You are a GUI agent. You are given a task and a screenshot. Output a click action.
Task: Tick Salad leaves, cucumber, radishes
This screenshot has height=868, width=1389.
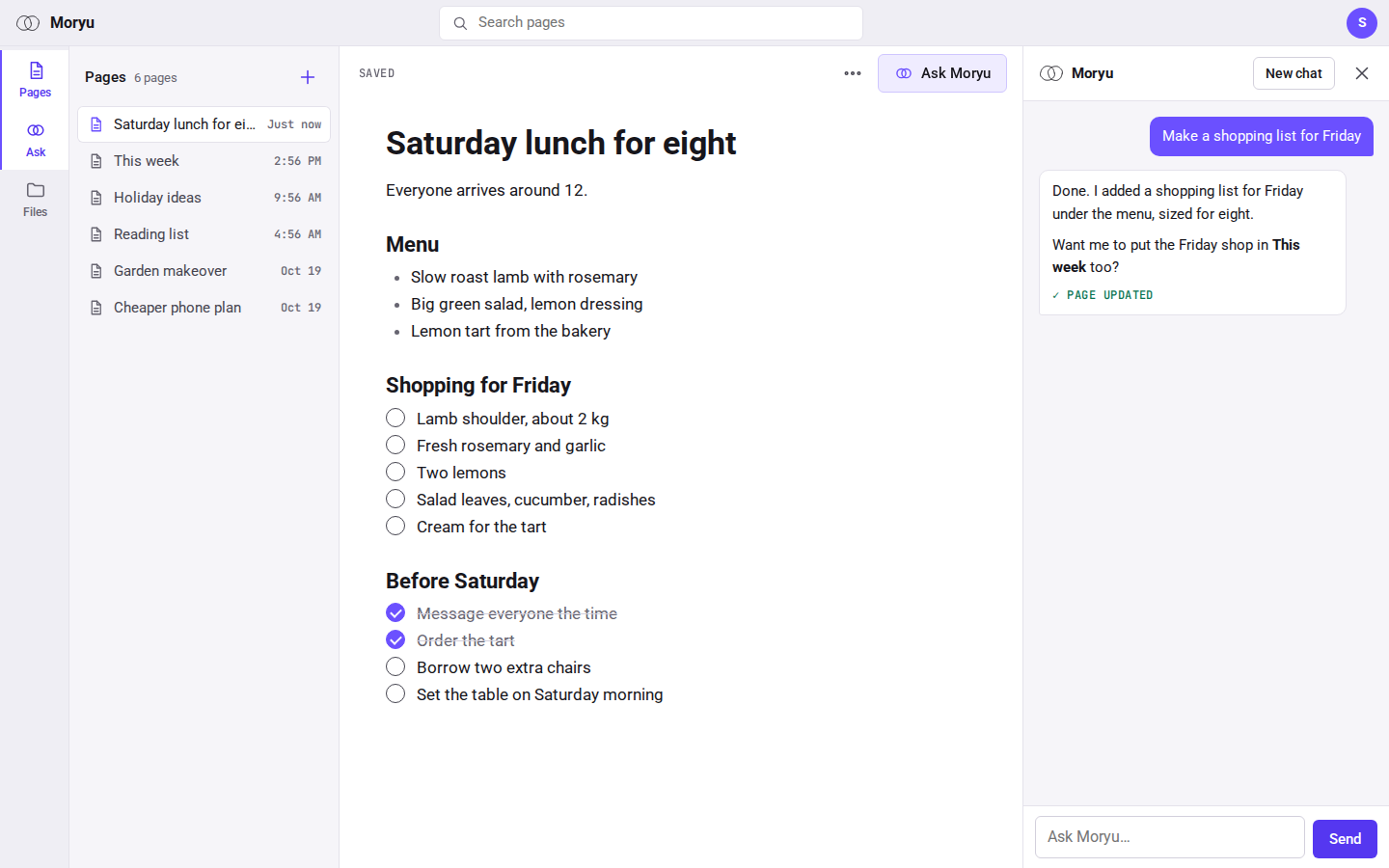coord(395,499)
